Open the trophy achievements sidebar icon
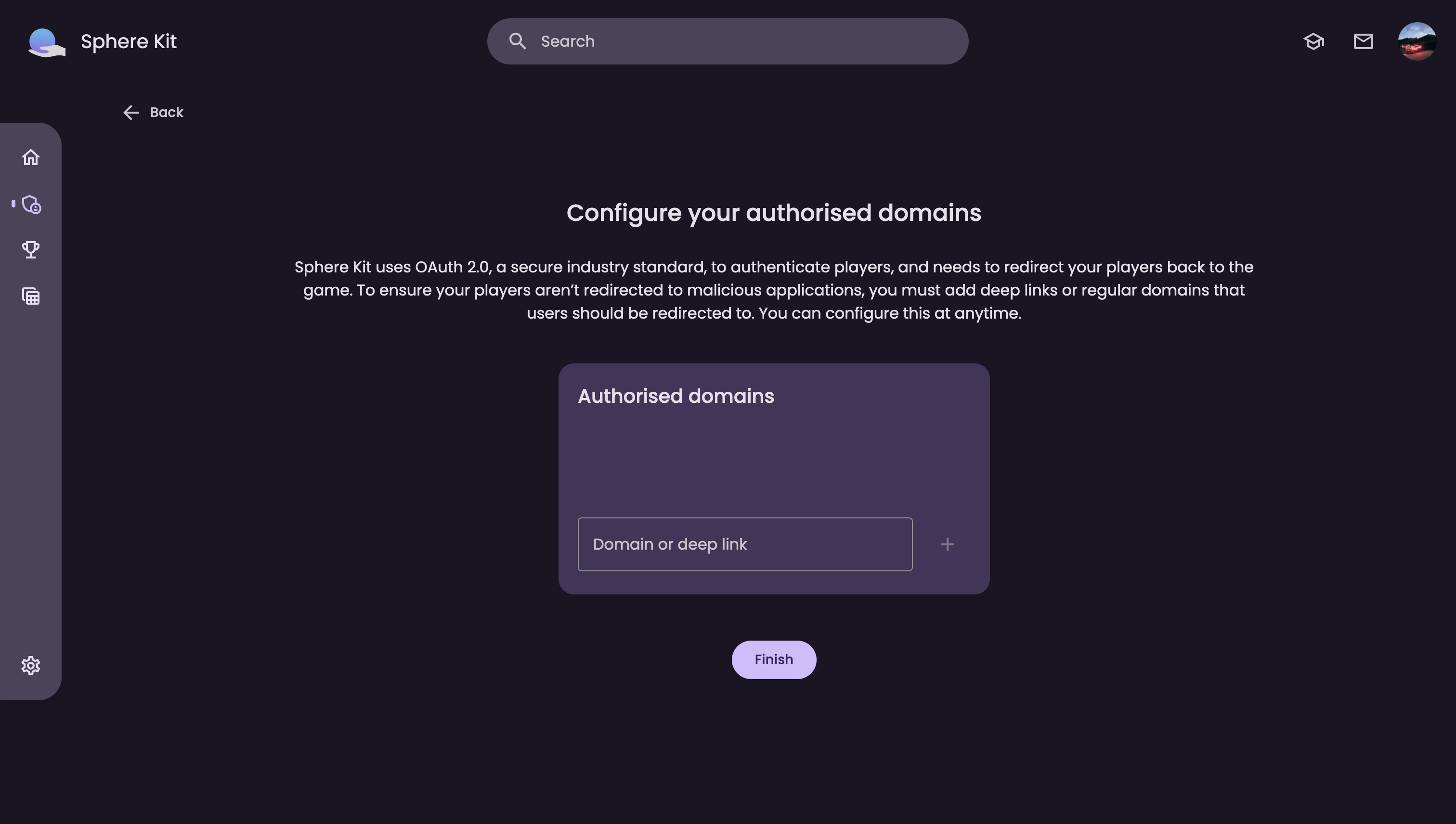The height and width of the screenshot is (824, 1456). (x=30, y=250)
